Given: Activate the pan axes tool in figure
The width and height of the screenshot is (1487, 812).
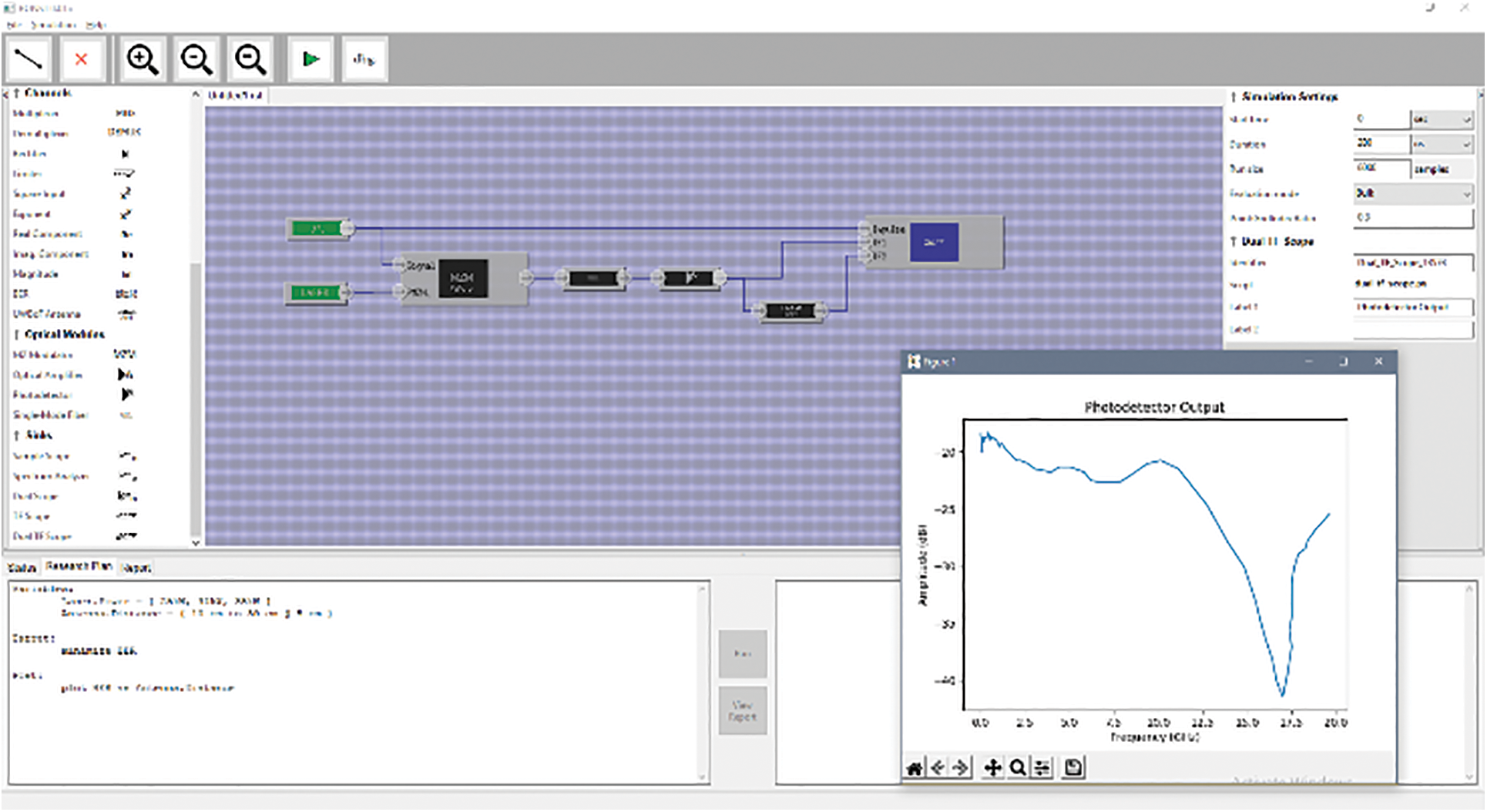Looking at the screenshot, I should point(992,767).
